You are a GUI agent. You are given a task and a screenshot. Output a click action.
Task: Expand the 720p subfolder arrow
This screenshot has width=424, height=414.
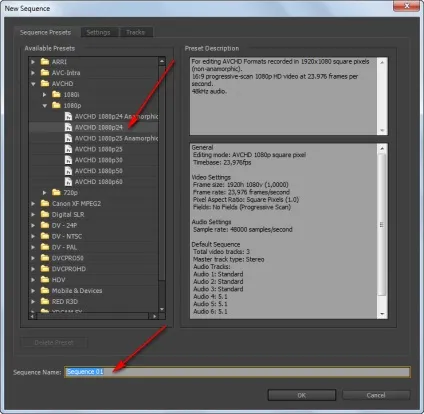[44, 193]
